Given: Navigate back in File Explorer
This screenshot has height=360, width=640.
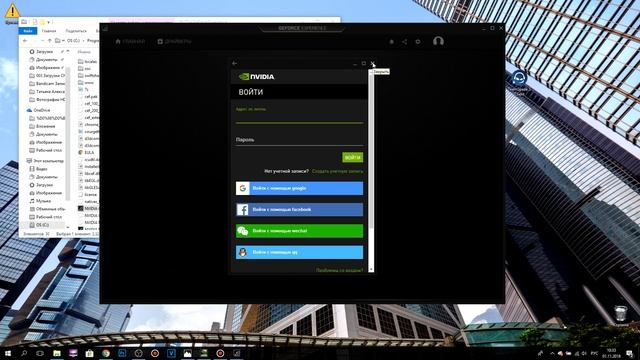Looking at the screenshot, I should (25, 41).
